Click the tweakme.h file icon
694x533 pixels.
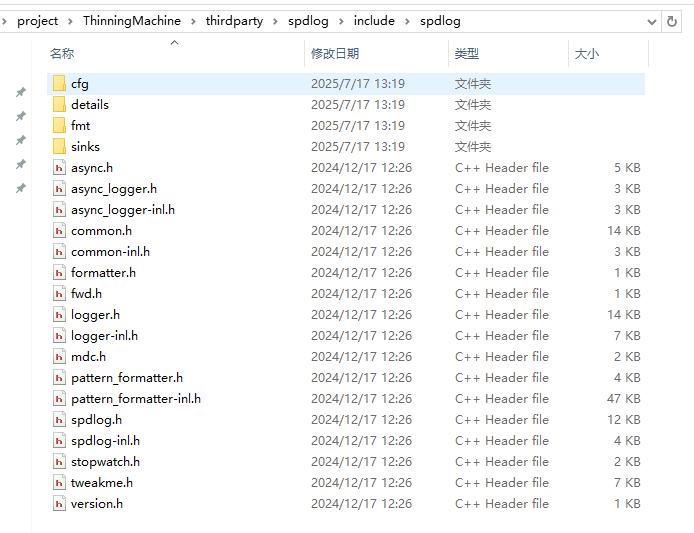pos(59,483)
